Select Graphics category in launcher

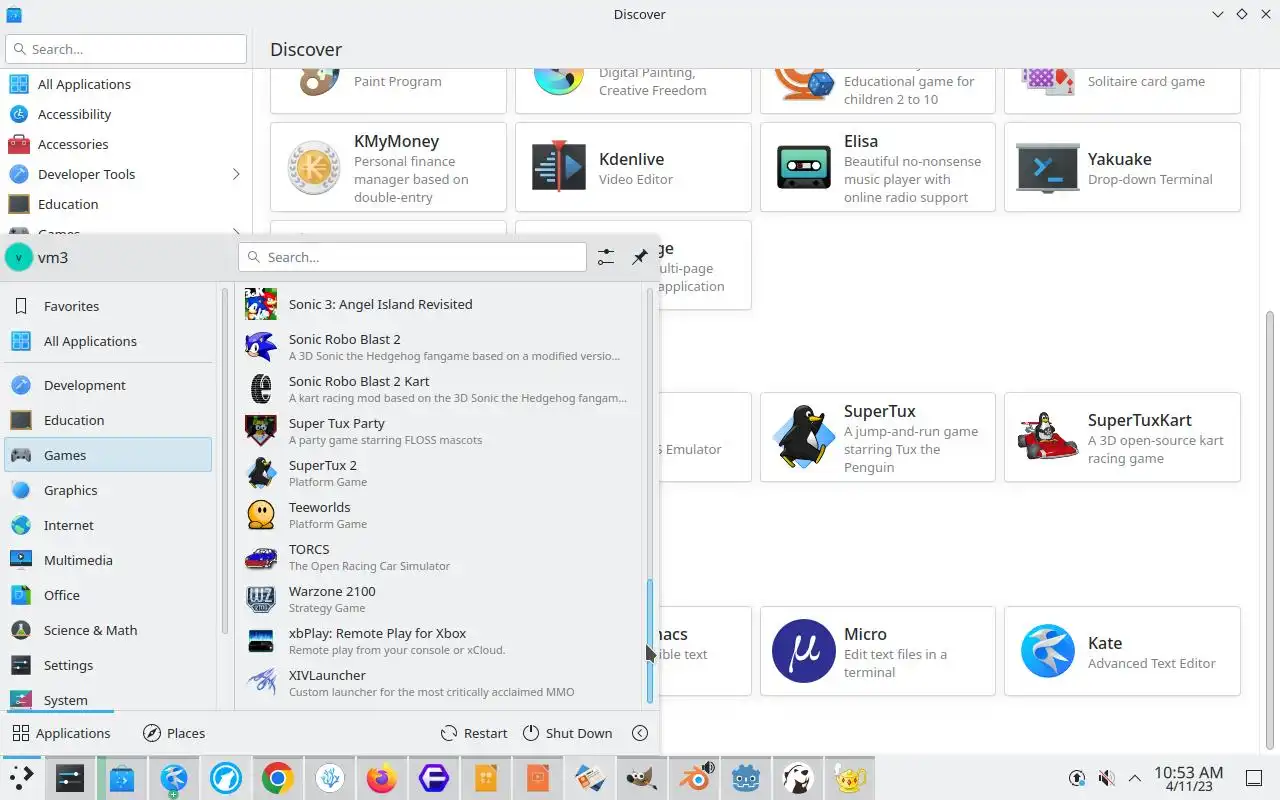click(x=108, y=490)
